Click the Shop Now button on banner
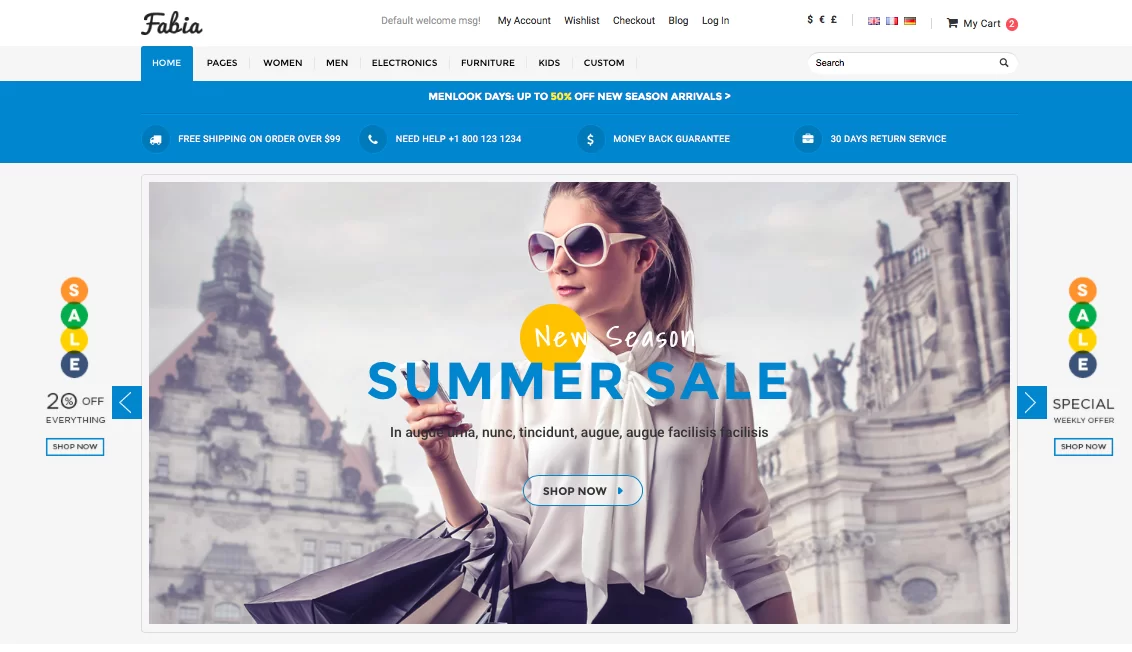Image resolution: width=1132 pixels, height=652 pixels. coord(583,490)
